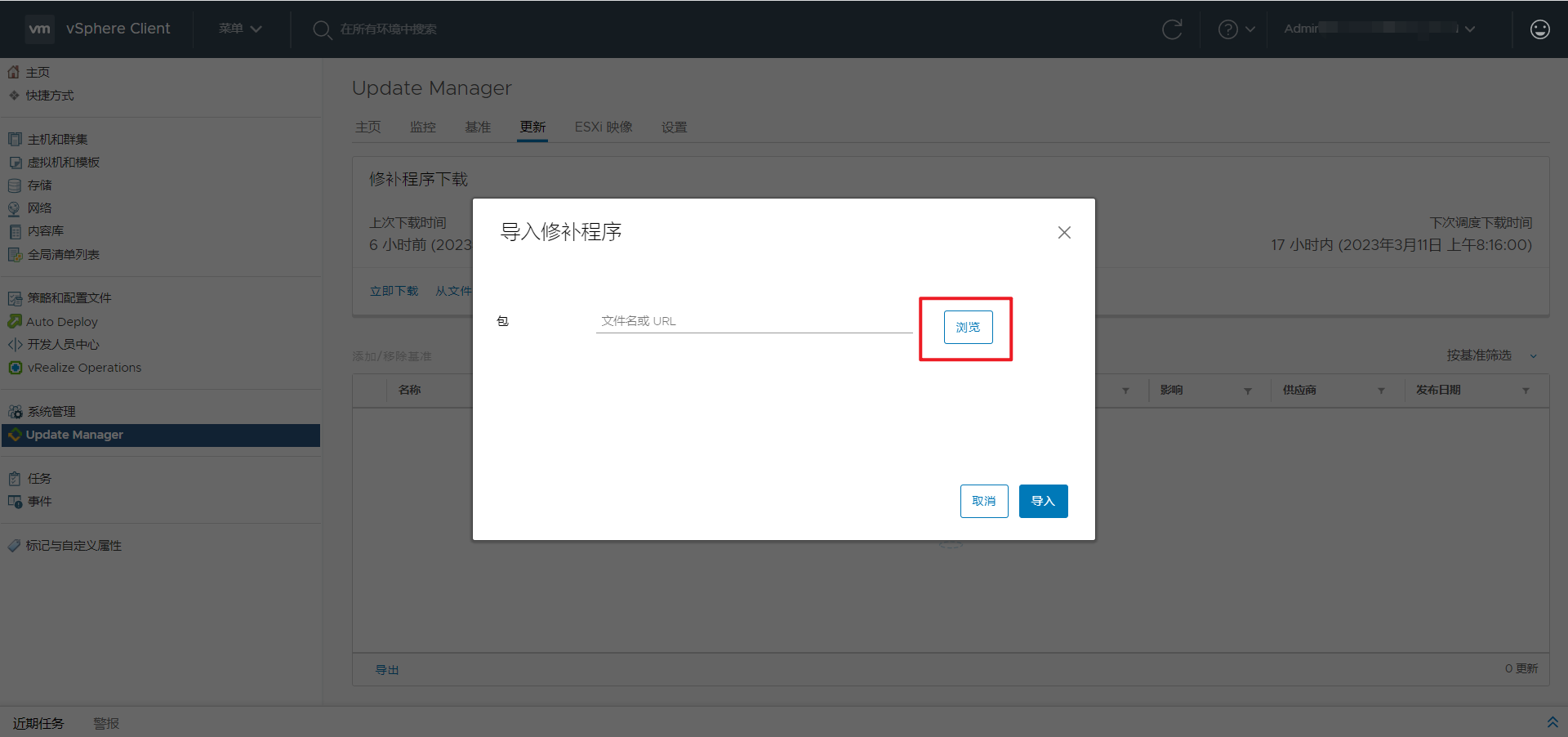This screenshot has width=1568, height=737.
Task: Click the Update Manager sidebar icon
Action: tap(15, 435)
